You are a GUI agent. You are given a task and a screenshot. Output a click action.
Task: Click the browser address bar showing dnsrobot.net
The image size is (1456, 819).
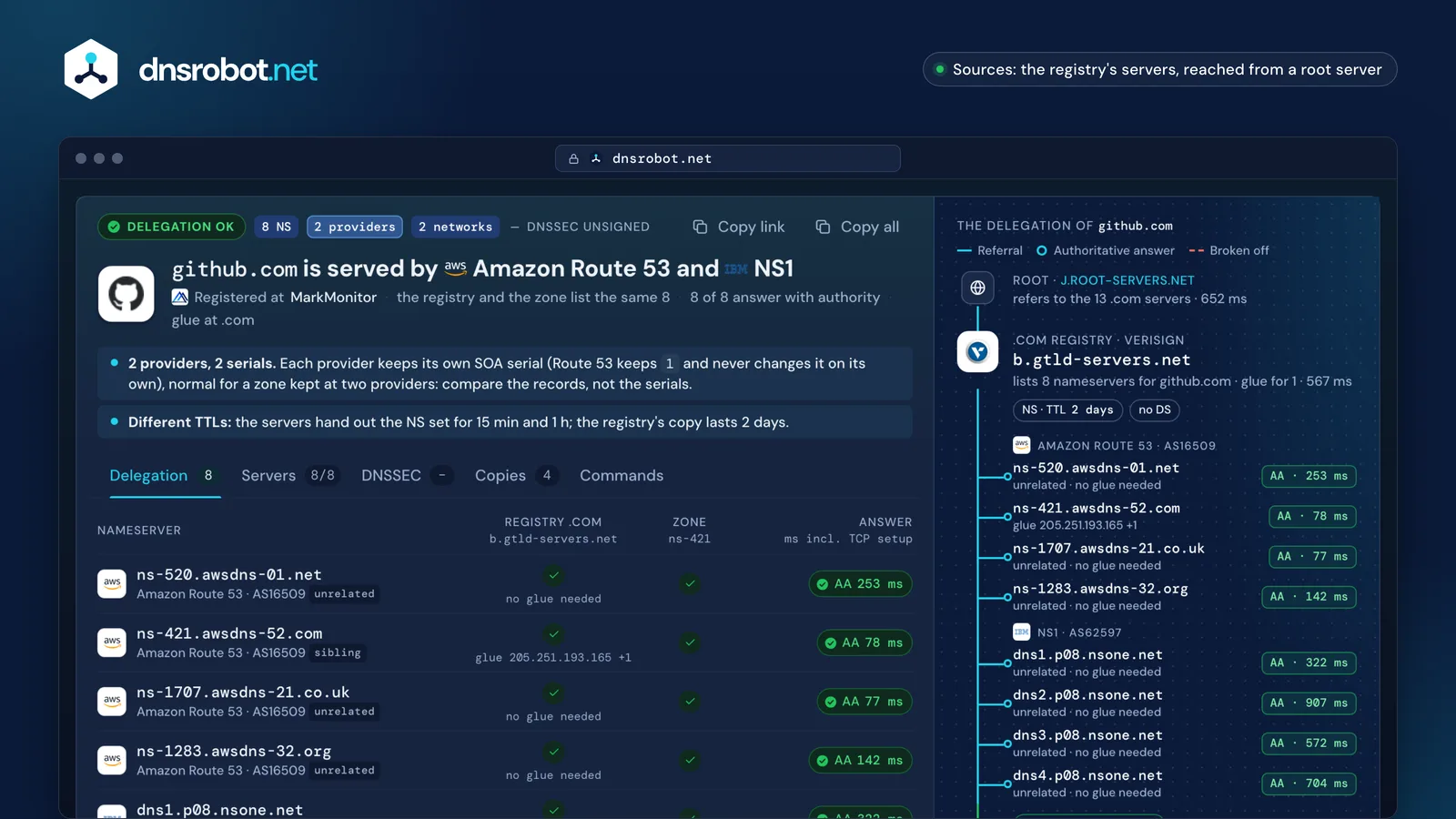point(728,158)
